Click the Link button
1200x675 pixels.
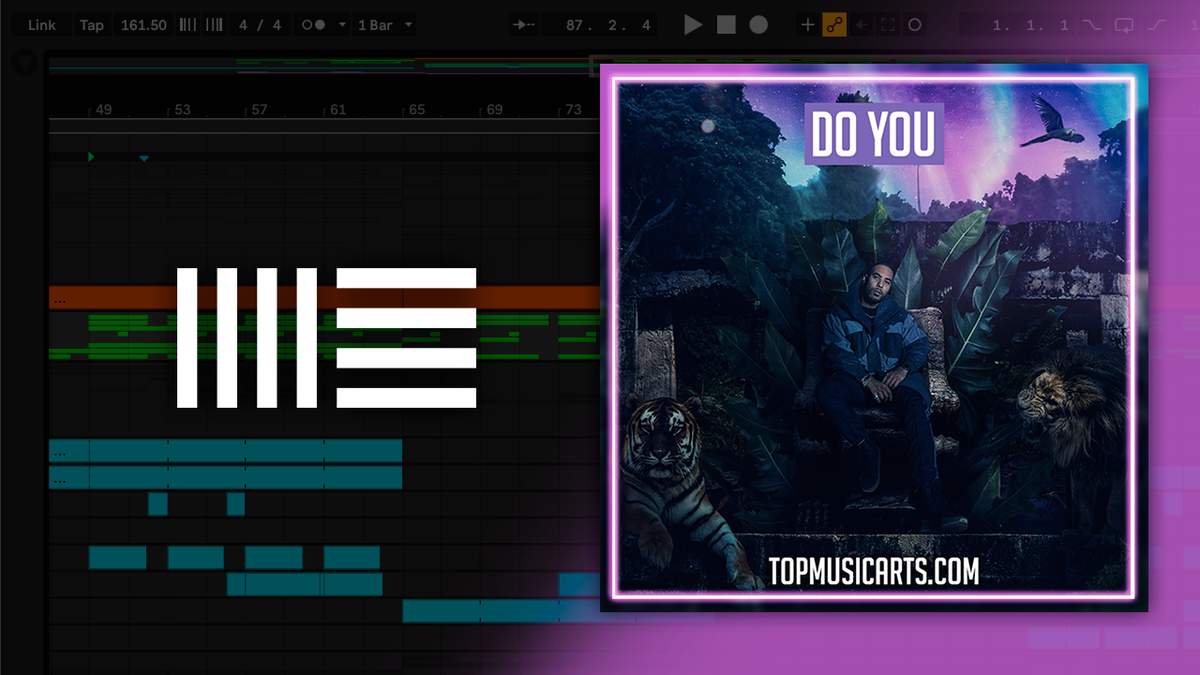[x=41, y=24]
